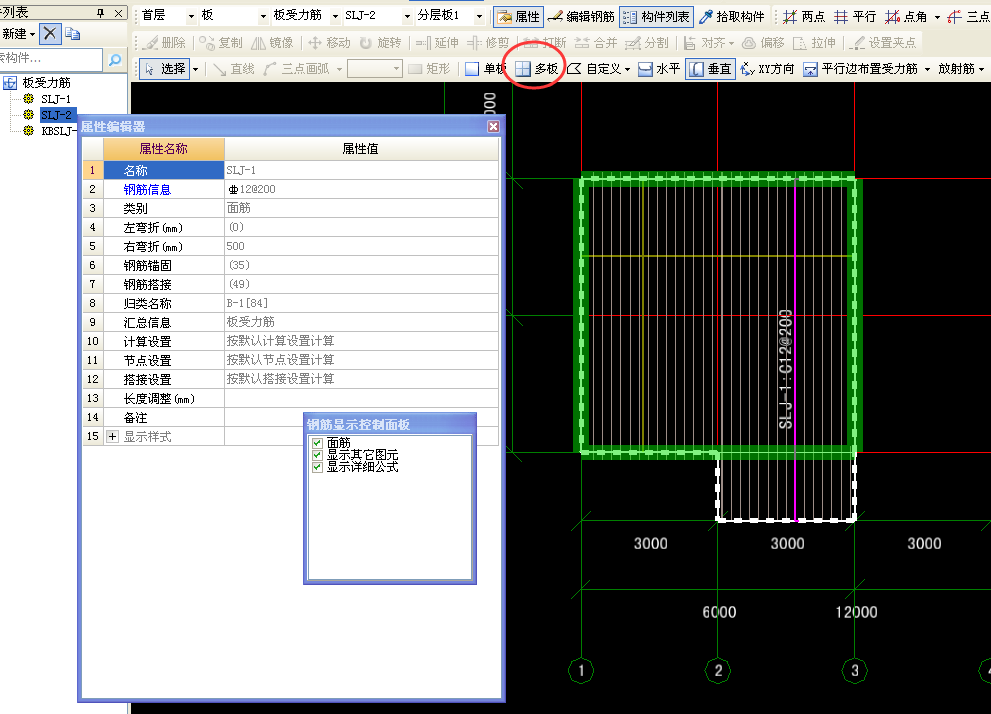Click 板受力筋 tree root node

coord(46,83)
